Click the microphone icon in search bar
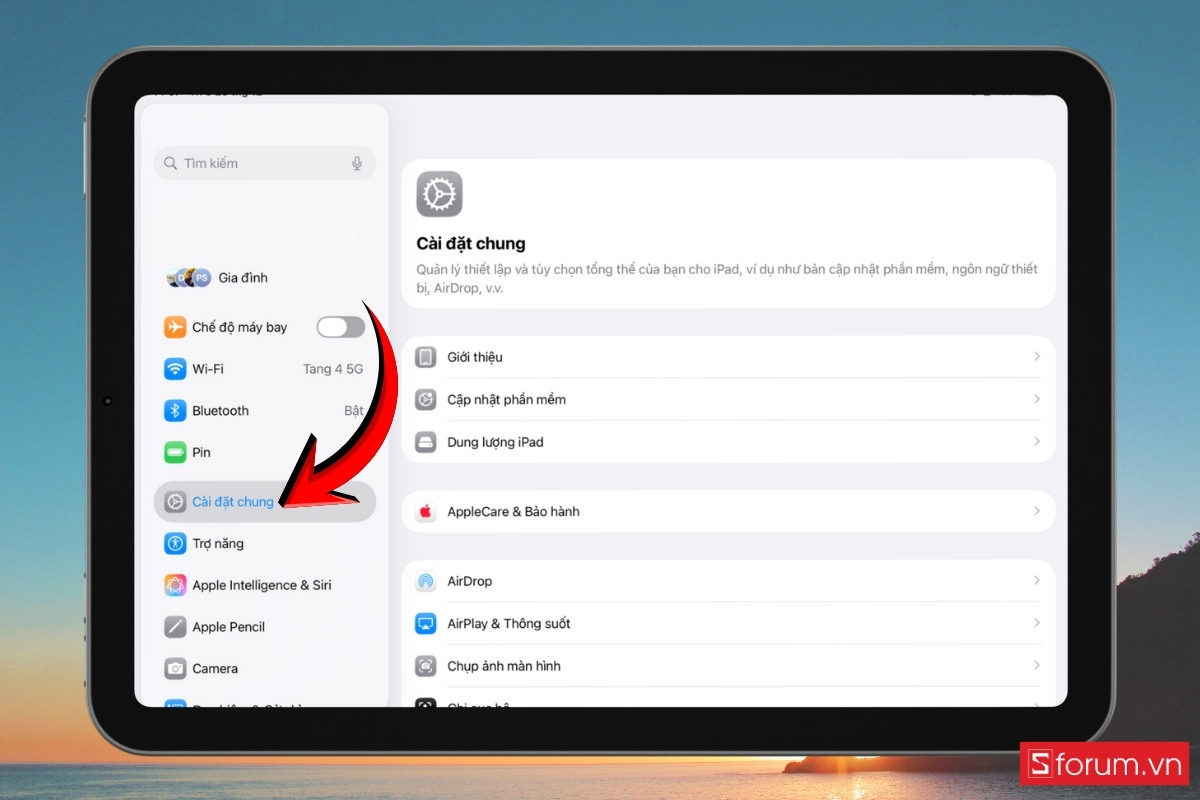The width and height of the screenshot is (1200, 800). click(x=357, y=163)
